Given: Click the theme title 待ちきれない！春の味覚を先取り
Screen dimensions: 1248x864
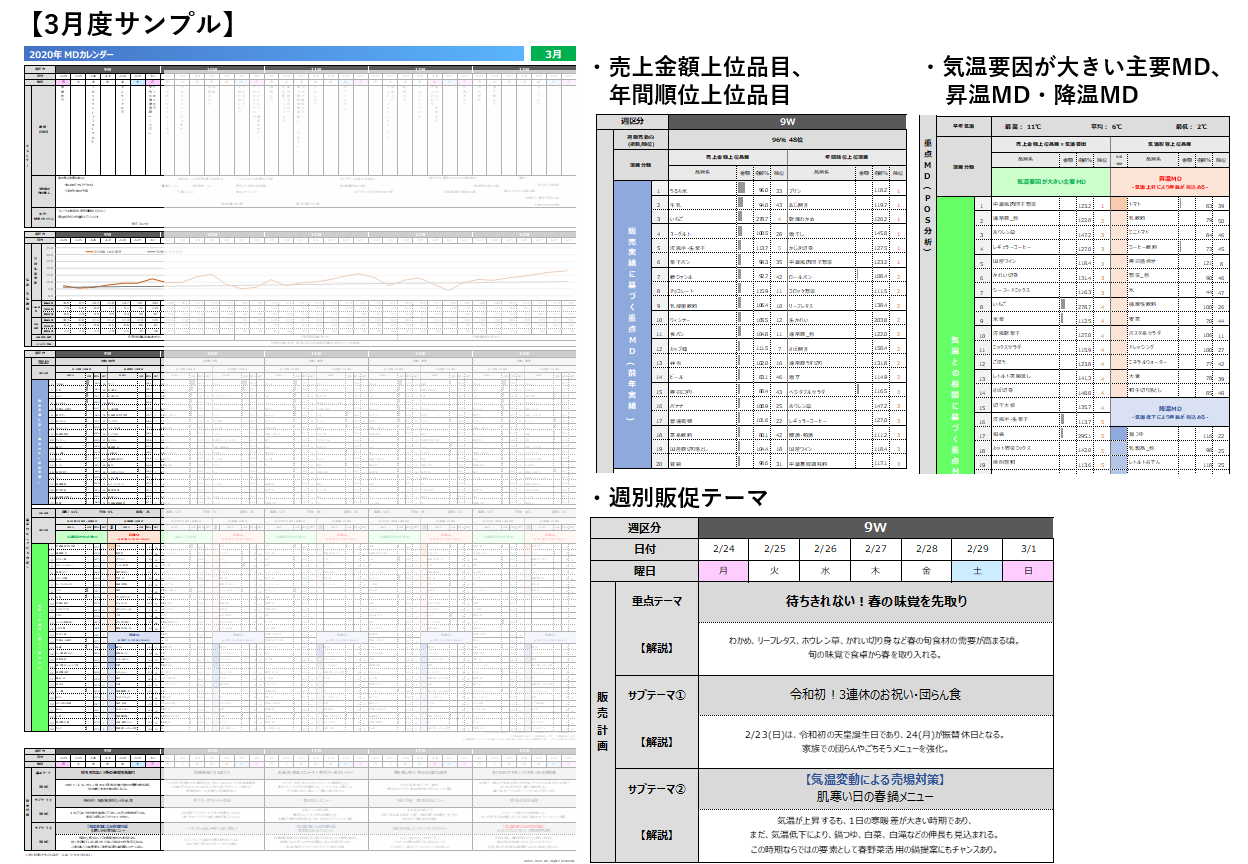Looking at the screenshot, I should point(876,602).
